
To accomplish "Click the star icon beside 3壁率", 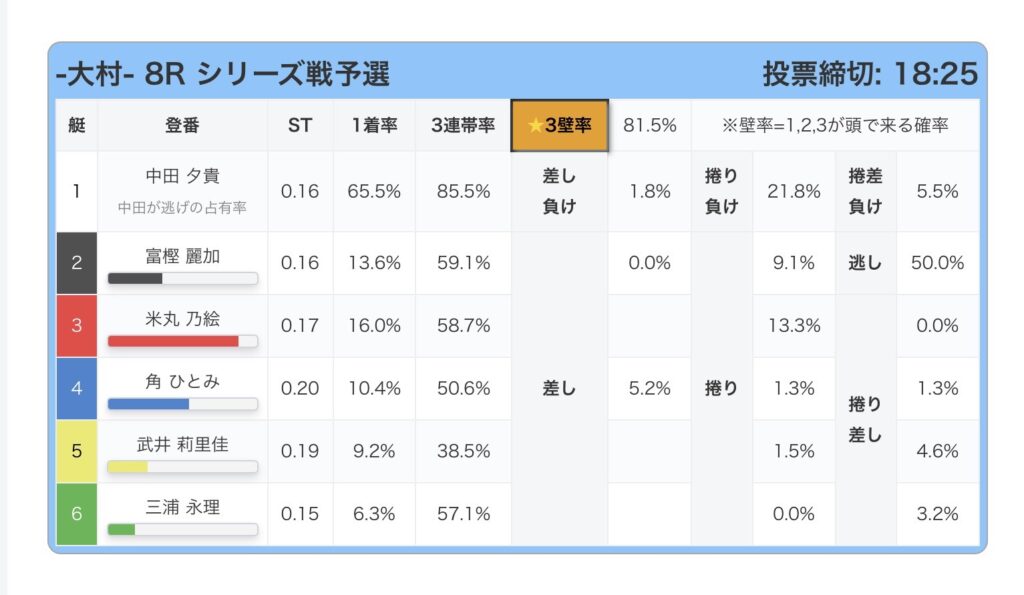I will [x=536, y=126].
